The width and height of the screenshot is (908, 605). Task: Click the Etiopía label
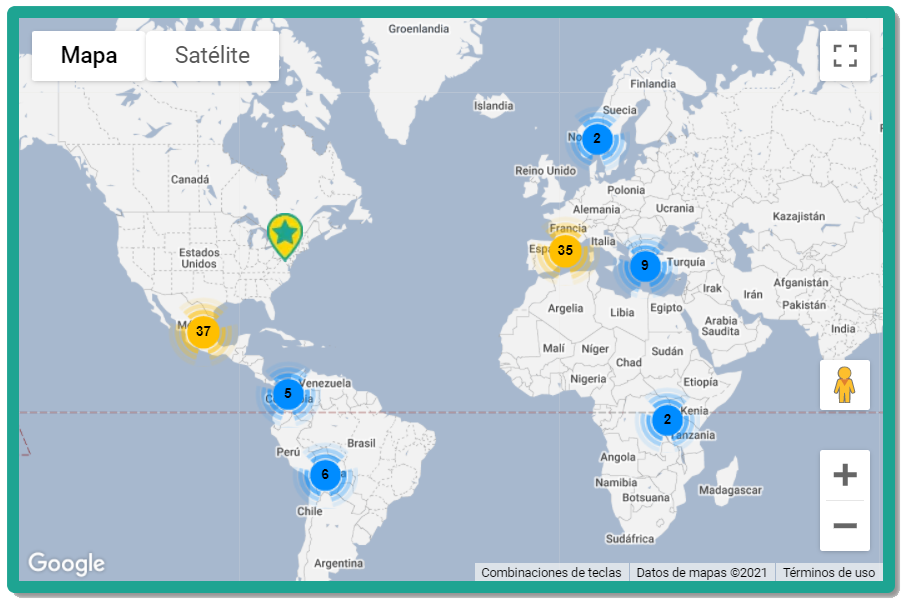click(x=700, y=382)
